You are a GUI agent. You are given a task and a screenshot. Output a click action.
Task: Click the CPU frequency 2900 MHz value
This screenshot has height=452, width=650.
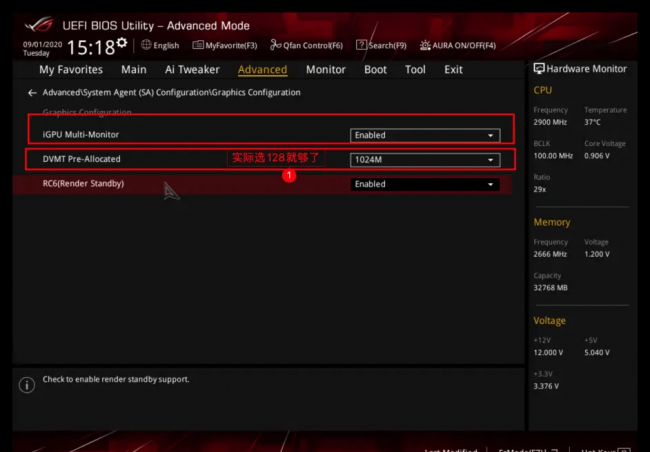click(x=550, y=122)
